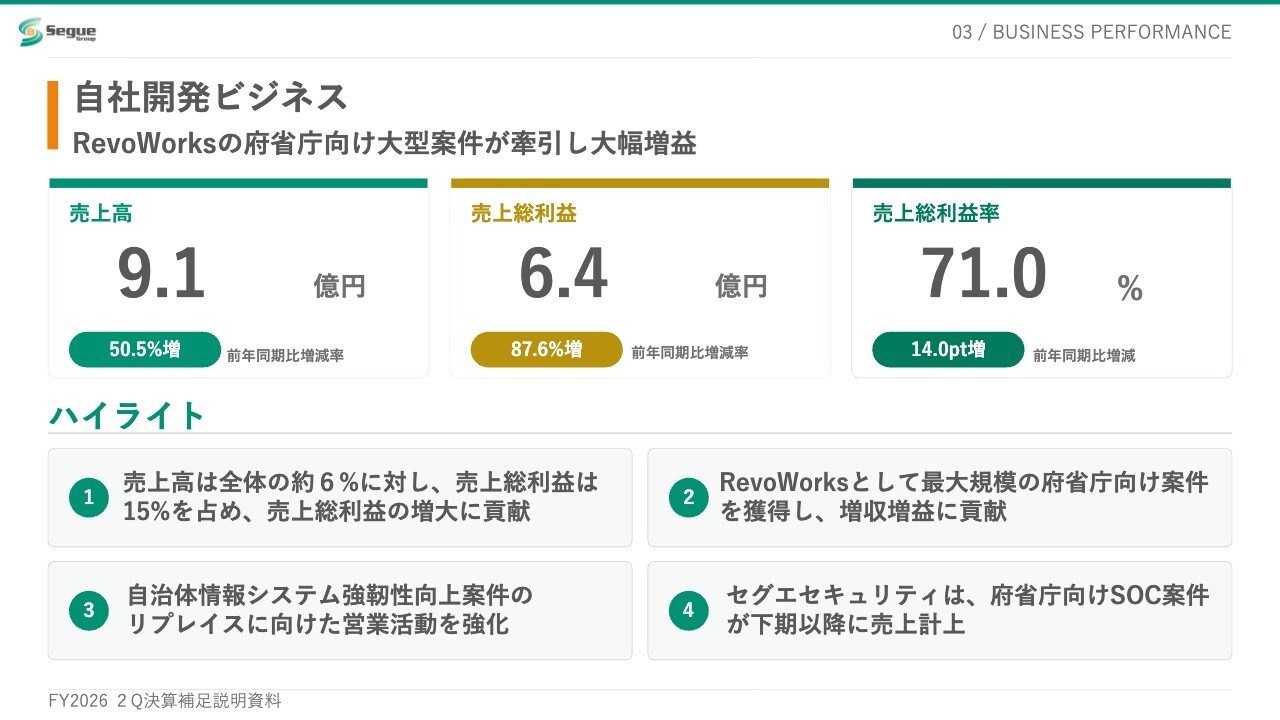The height and width of the screenshot is (720, 1280).
Task: Click 億円 unit next to 6.4
Action: click(x=741, y=286)
